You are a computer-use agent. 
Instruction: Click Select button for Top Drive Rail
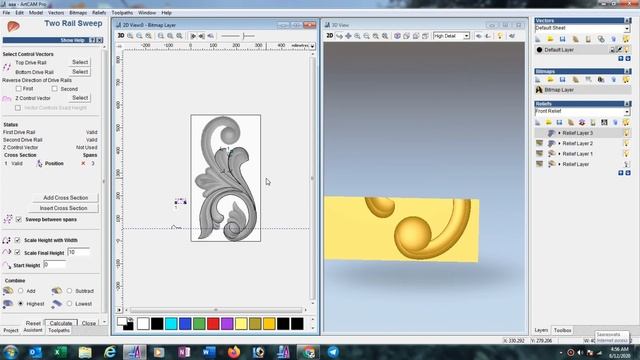pos(80,62)
